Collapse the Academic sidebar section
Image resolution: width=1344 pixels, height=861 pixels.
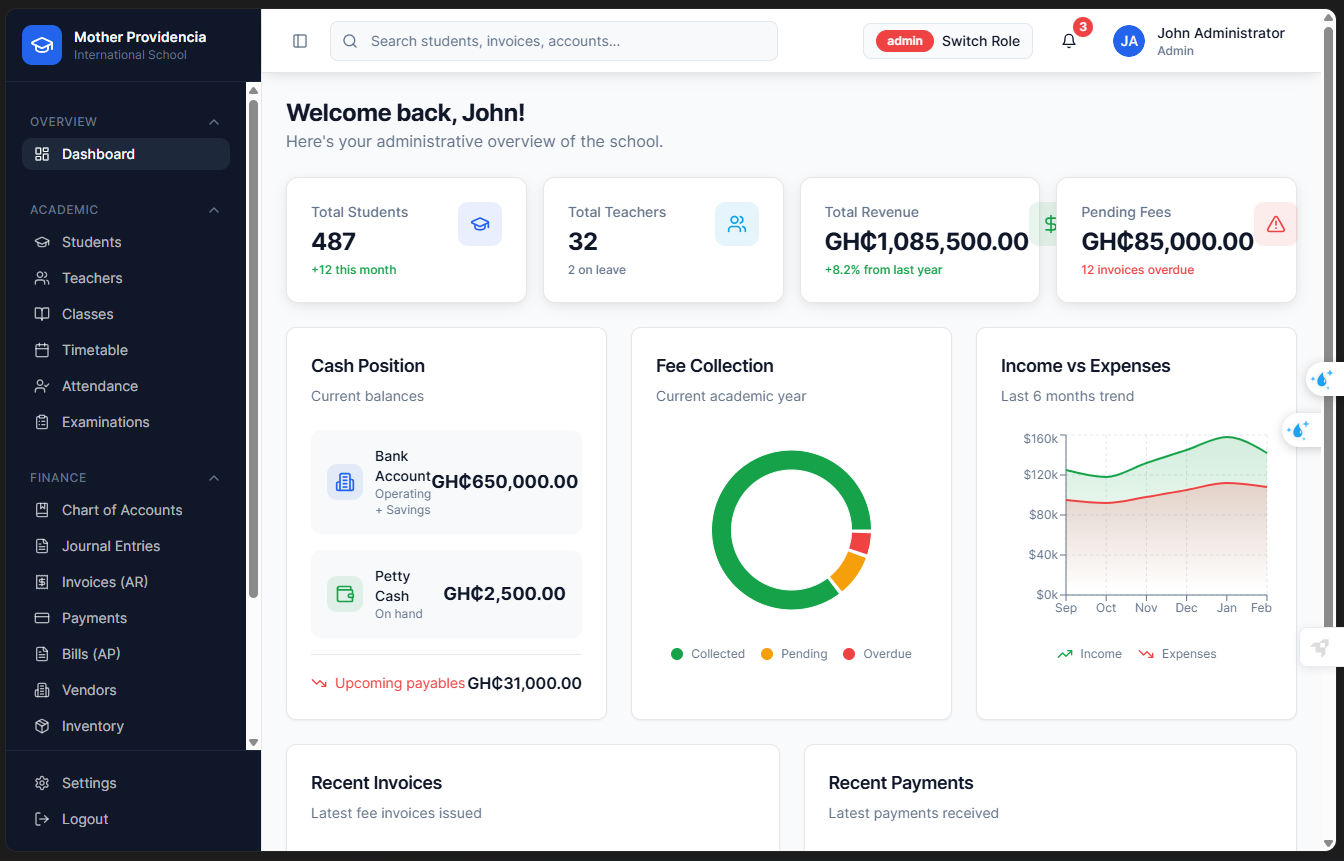click(214, 210)
